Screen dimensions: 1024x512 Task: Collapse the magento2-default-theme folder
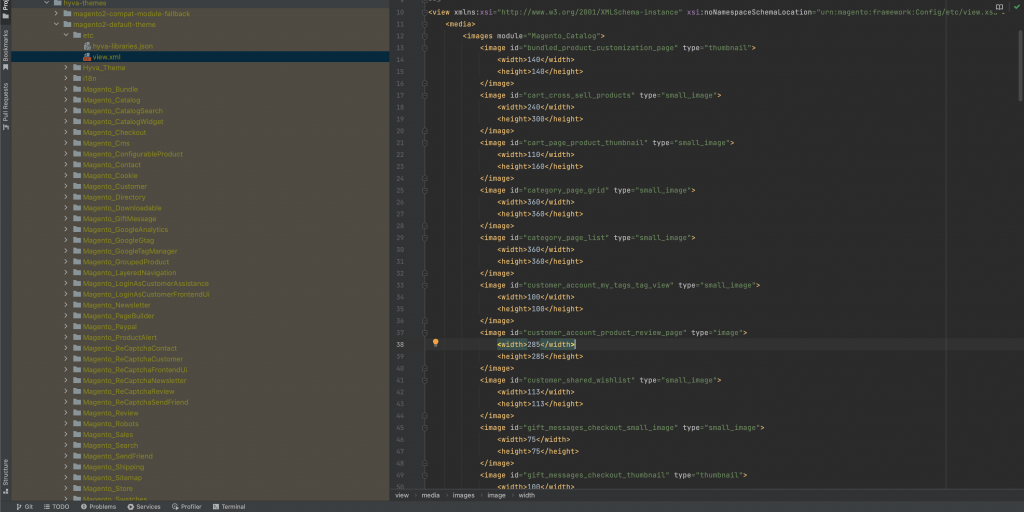(56, 24)
